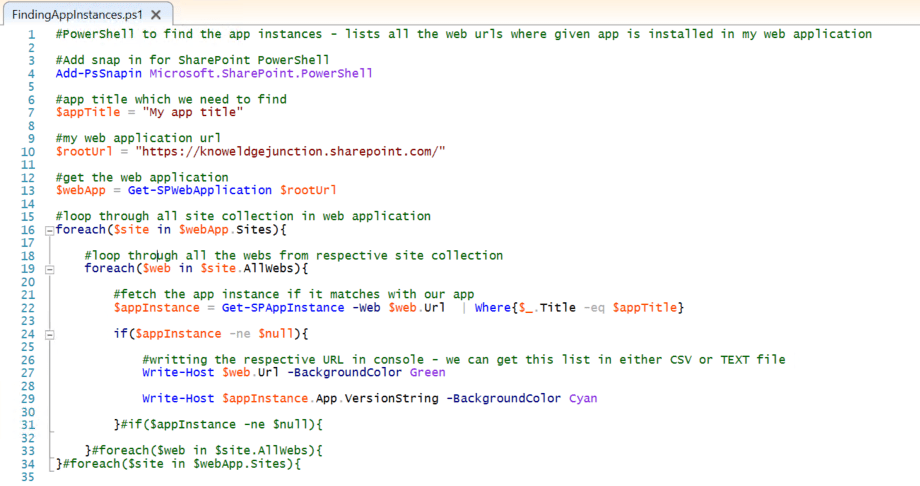Click Microsoft.SharePoint.PowerShell text on line 4
The height and width of the screenshot is (486, 920).
(261, 73)
